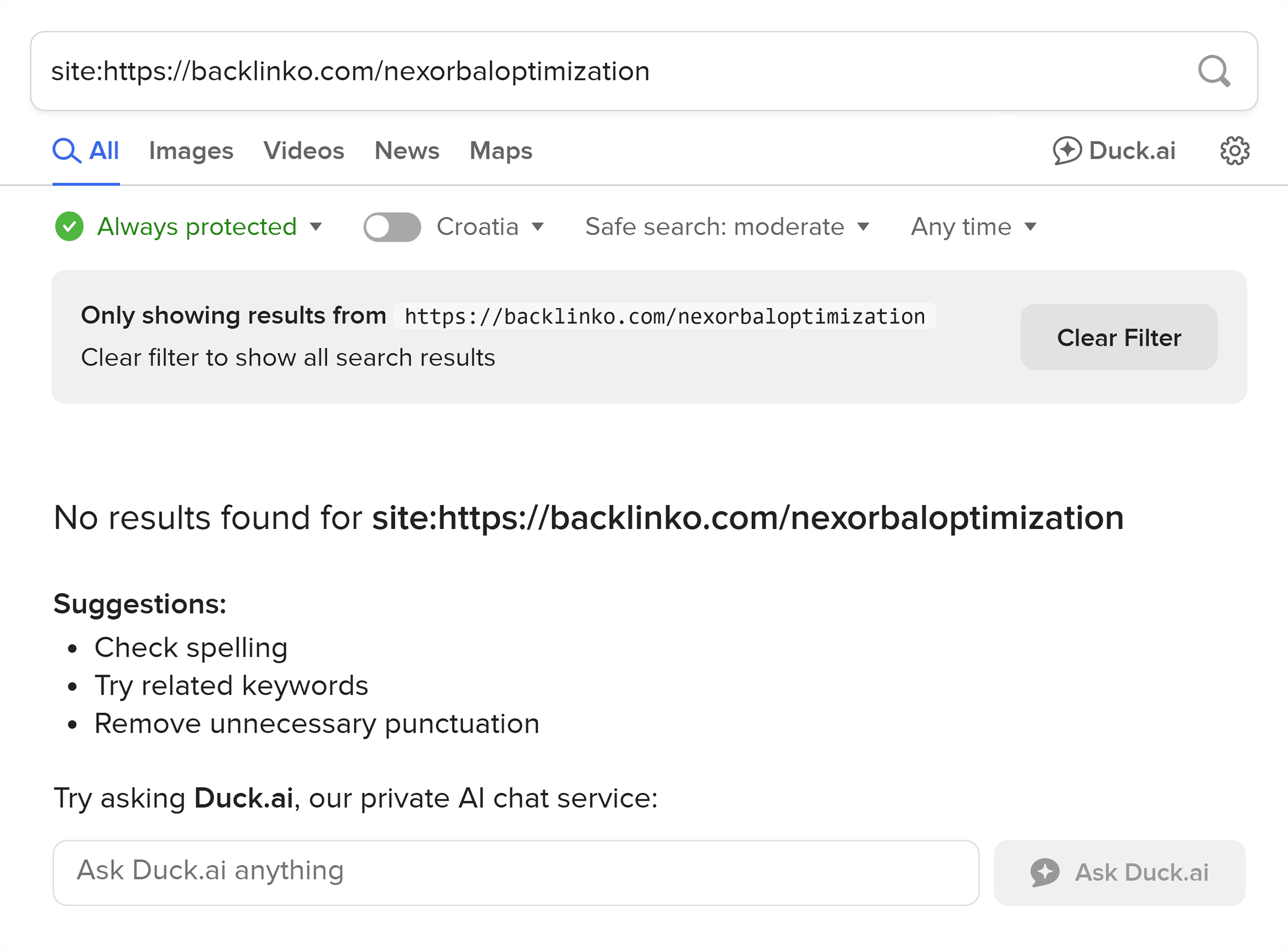The image size is (1288, 951).
Task: Click the magnifier search icon in search box
Action: 1214,72
